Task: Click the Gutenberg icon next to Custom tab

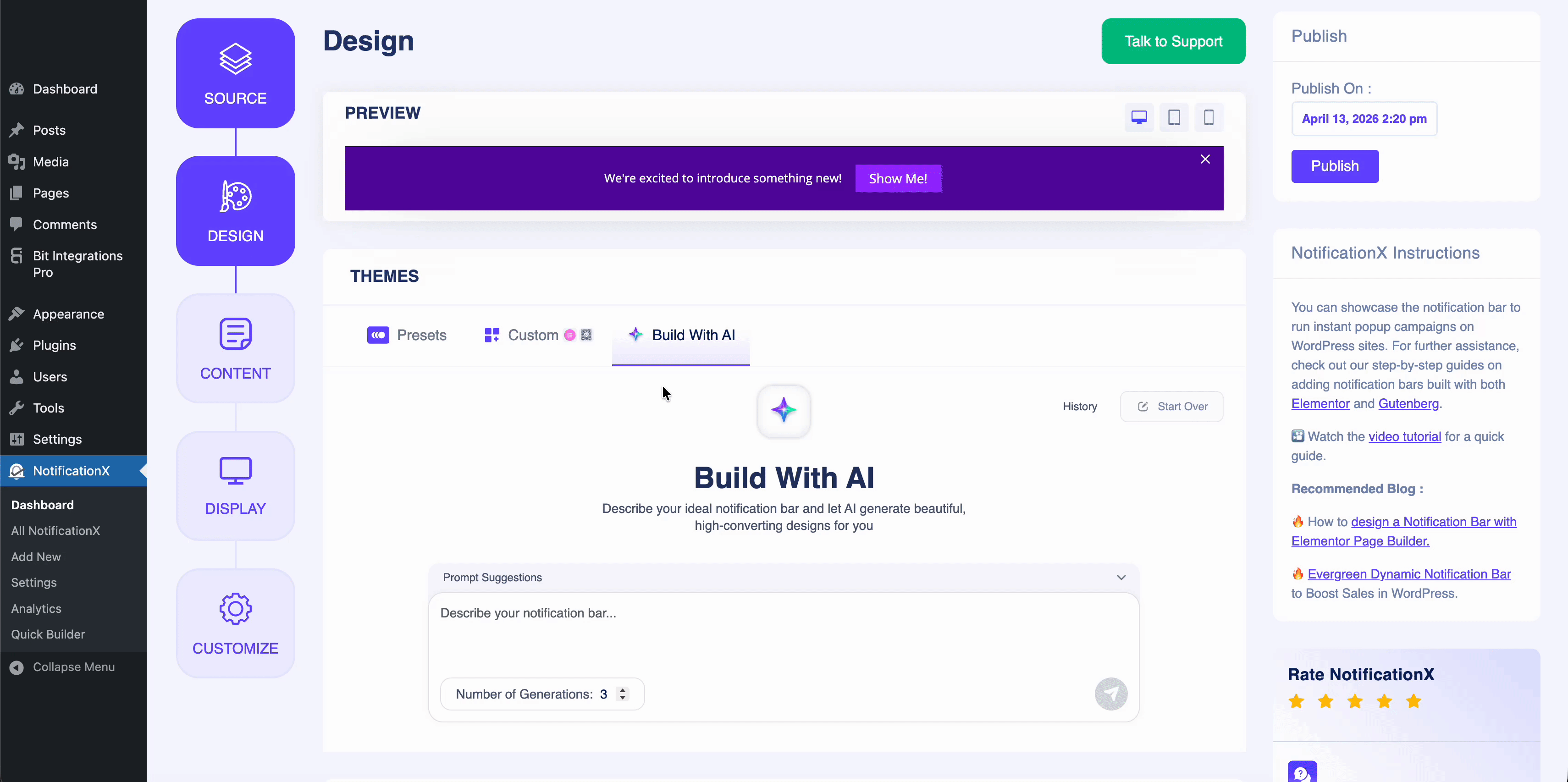Action: click(x=585, y=335)
